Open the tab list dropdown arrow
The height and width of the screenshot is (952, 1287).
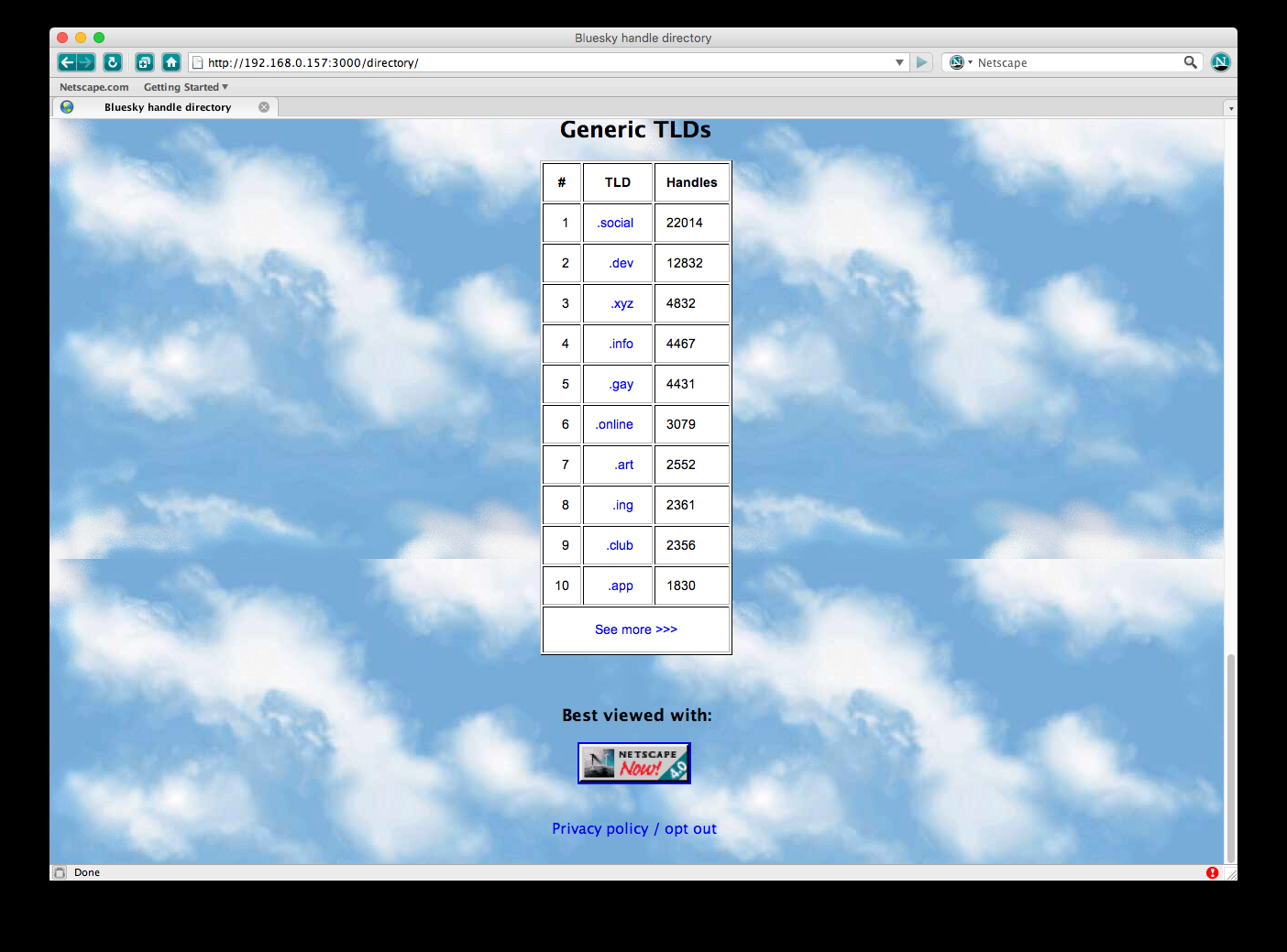(1230, 108)
